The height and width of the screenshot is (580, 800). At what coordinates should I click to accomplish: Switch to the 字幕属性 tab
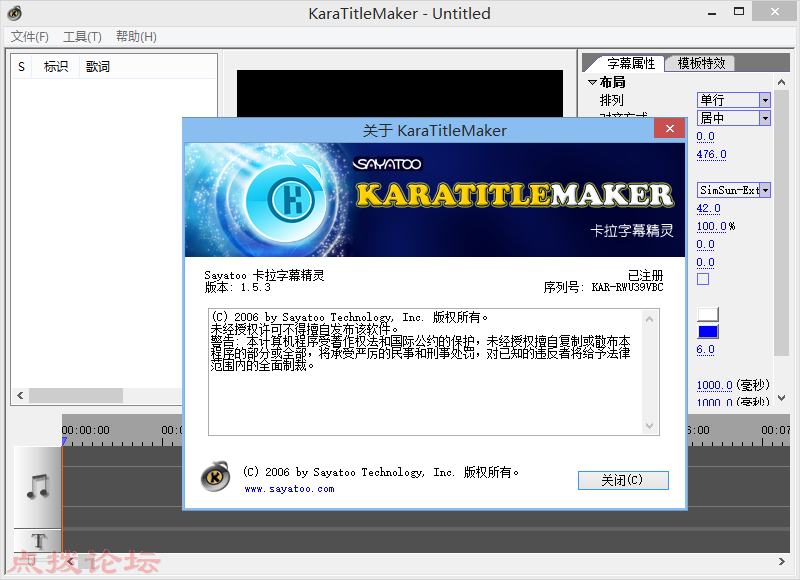(630, 63)
